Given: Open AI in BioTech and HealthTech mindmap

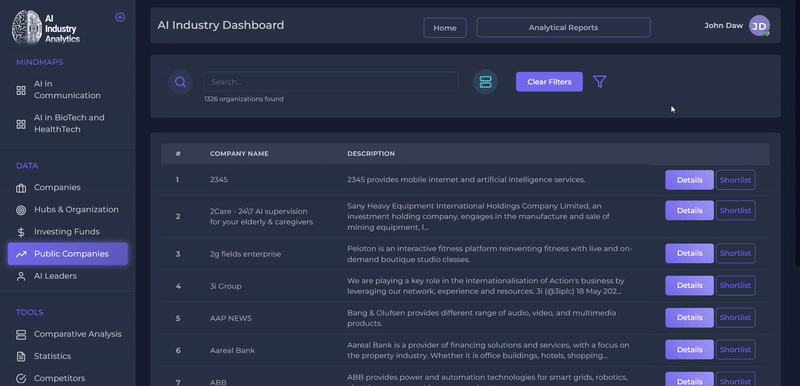Looking at the screenshot, I should (68, 123).
